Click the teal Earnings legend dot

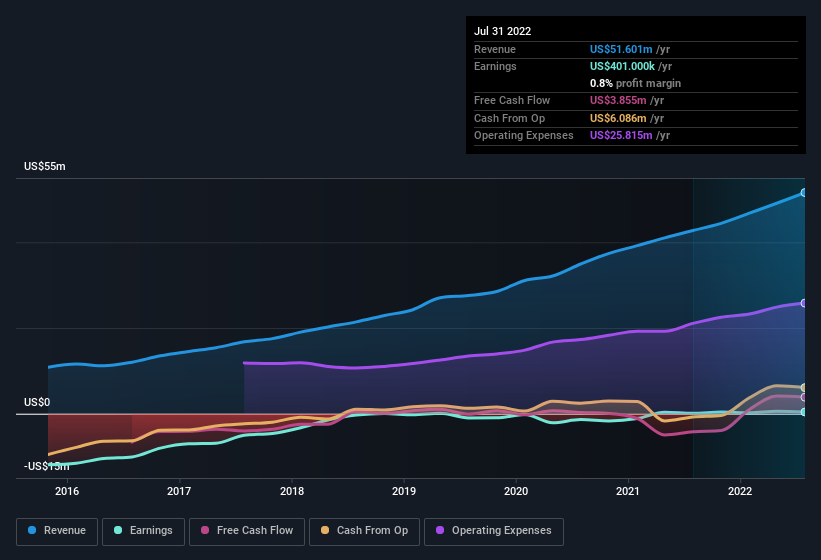click(118, 531)
